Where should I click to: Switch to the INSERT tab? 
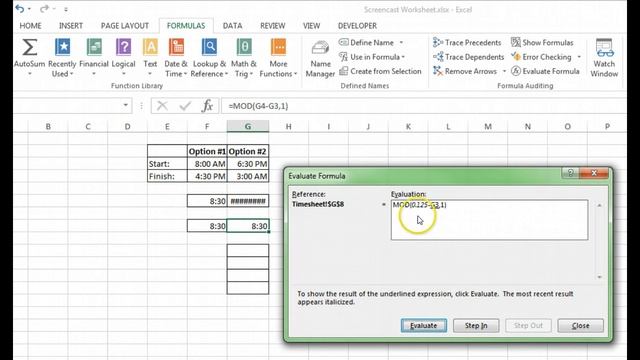71,26
